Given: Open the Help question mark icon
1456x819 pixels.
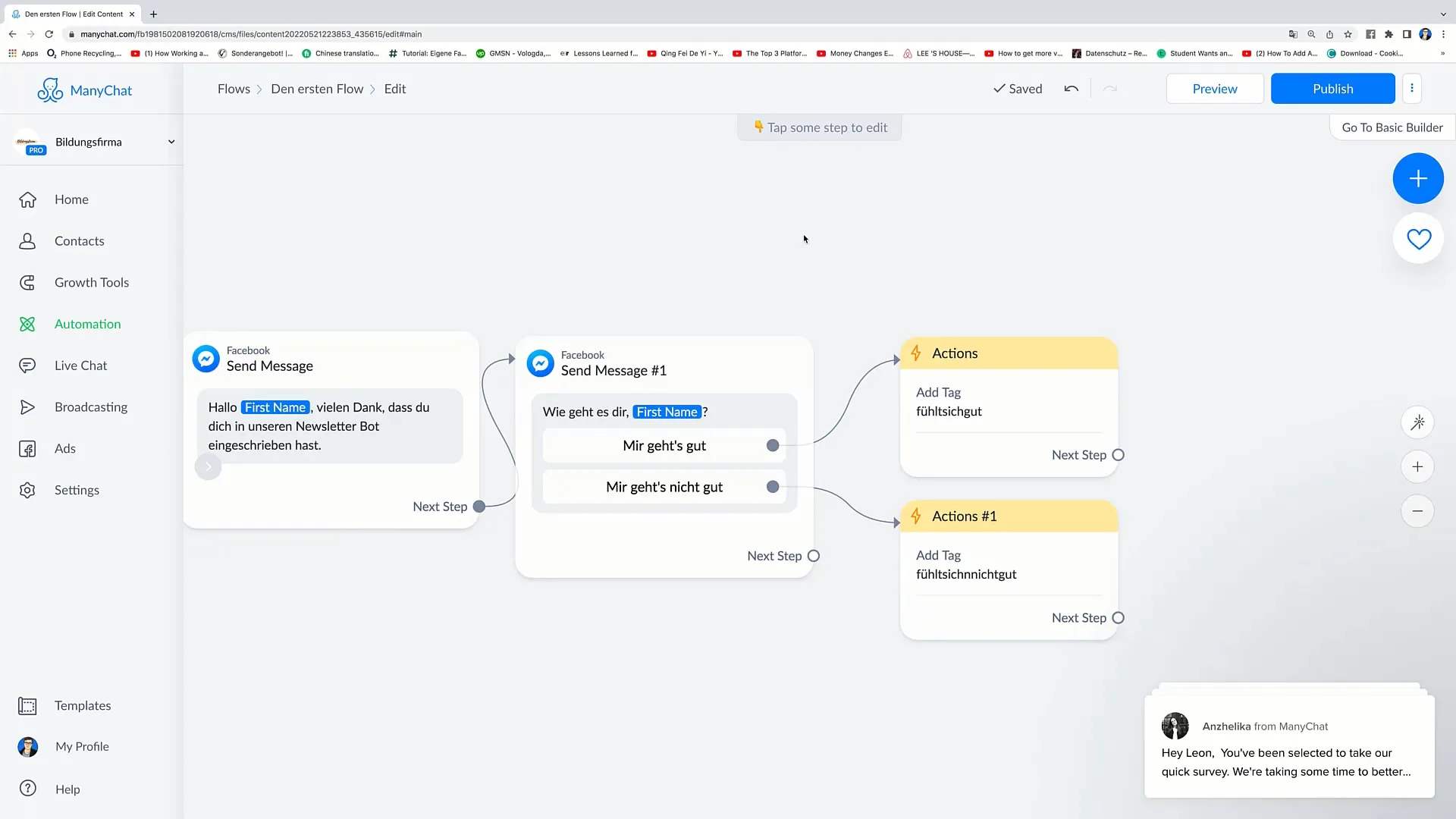Looking at the screenshot, I should [28, 789].
